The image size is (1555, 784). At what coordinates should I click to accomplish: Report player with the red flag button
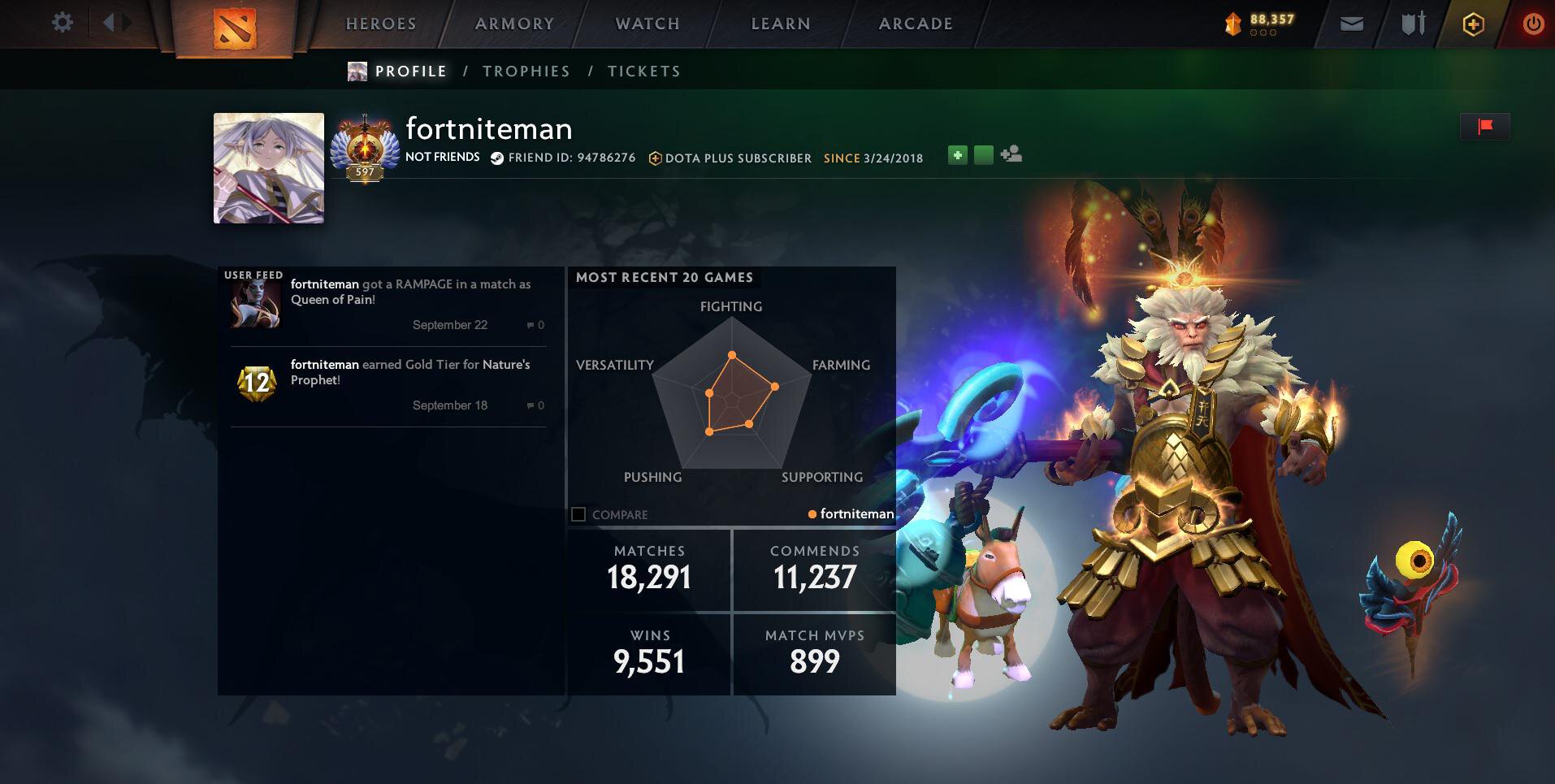click(1485, 126)
